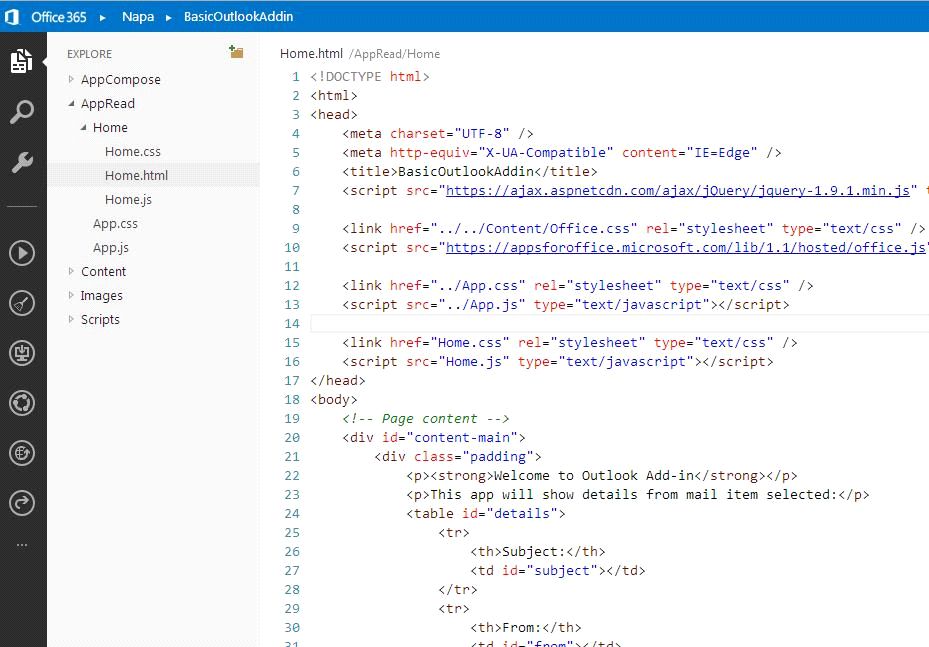Expand the Scripts folder arrow
Viewport: 929px width, 647px height.
tap(71, 319)
